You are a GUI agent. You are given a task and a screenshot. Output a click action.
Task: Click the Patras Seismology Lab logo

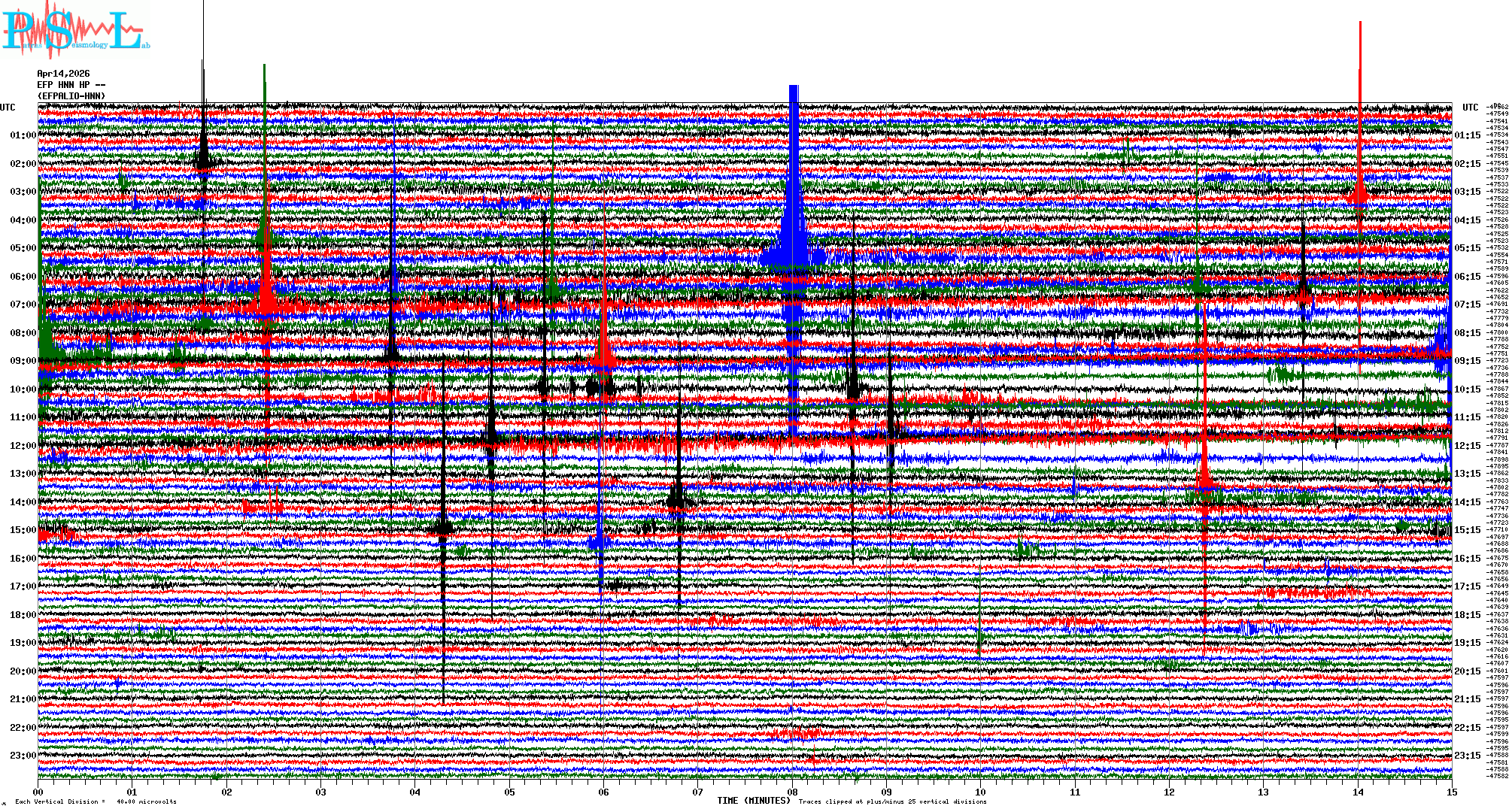coord(75,30)
